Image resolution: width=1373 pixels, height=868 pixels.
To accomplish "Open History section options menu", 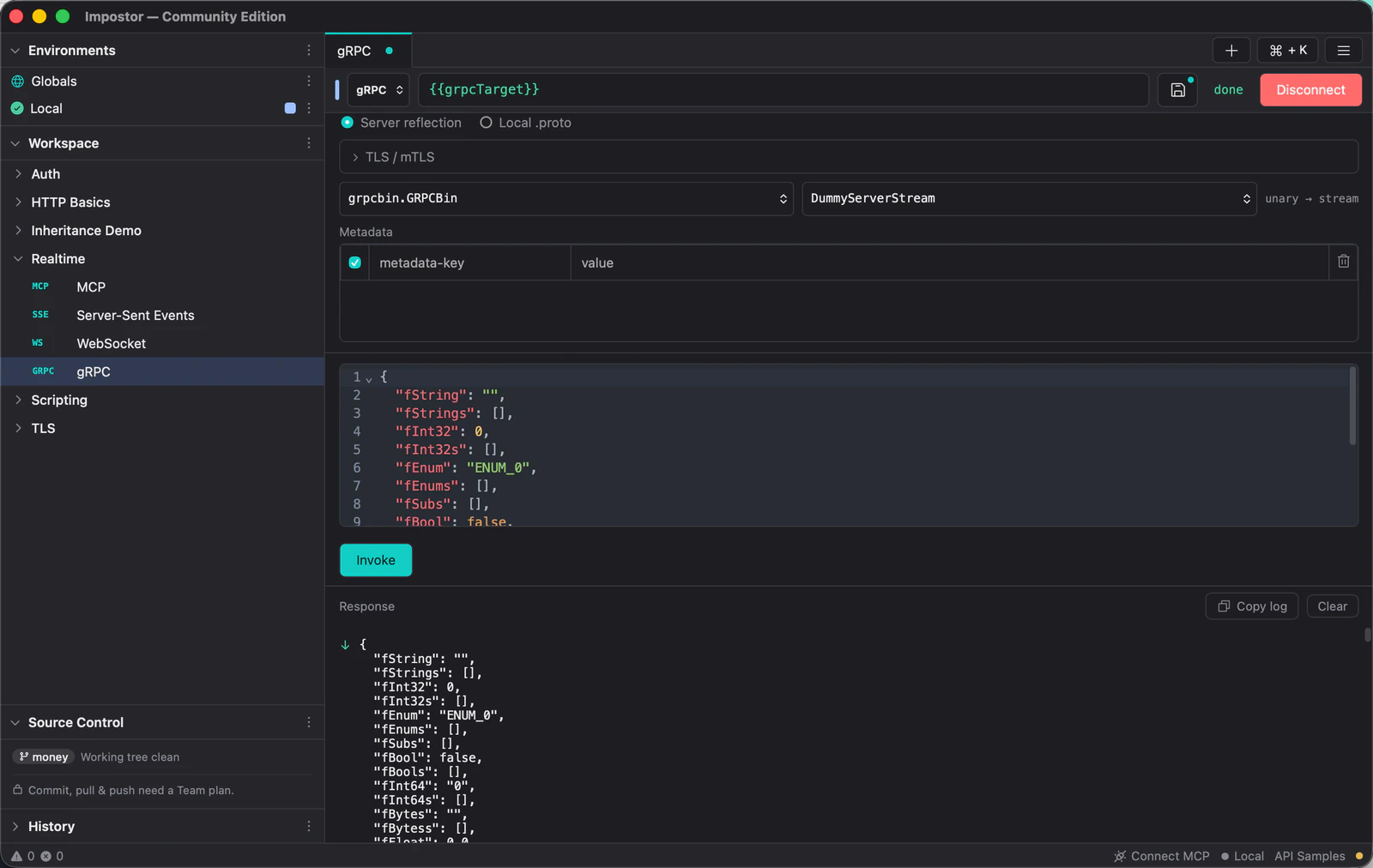I will coord(309,826).
